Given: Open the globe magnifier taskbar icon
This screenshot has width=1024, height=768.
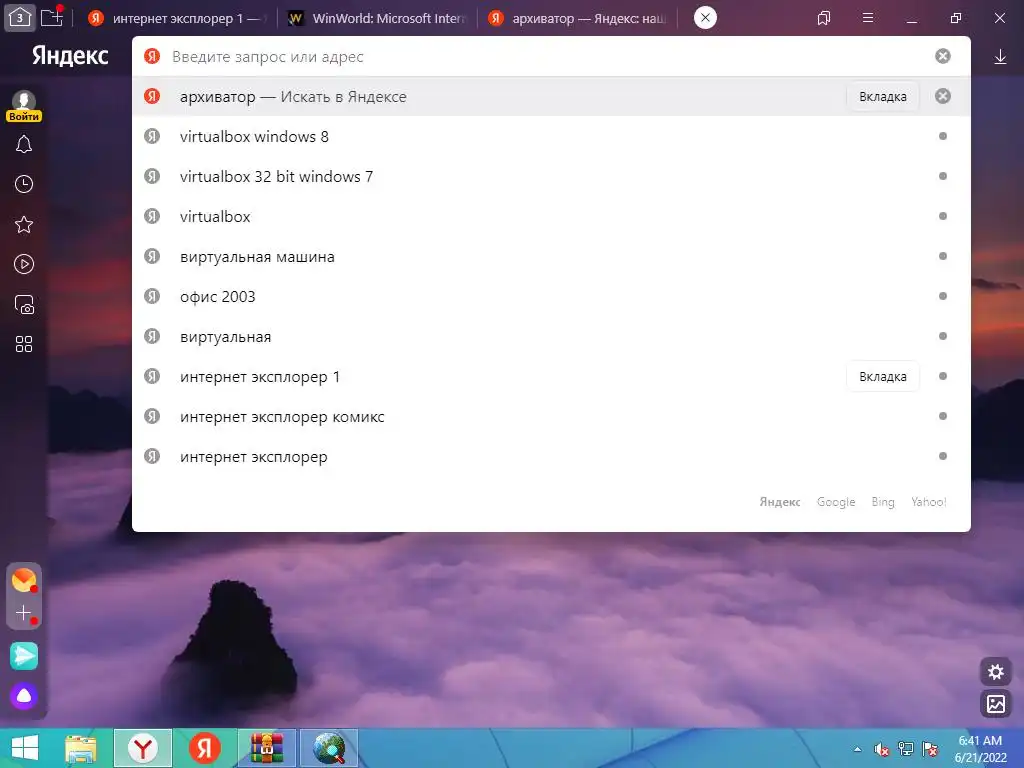Looking at the screenshot, I should click(x=328, y=748).
